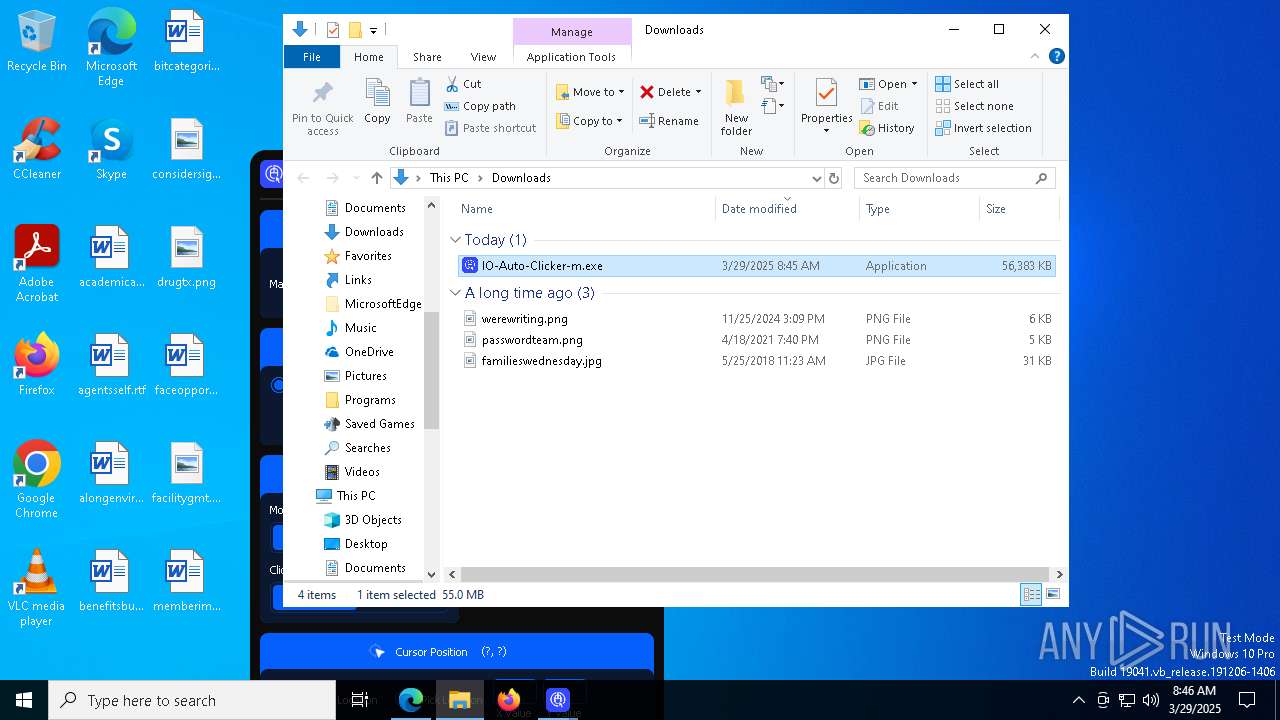This screenshot has height=720, width=1280.
Task: Click This PC in address bar
Action: [x=449, y=178]
